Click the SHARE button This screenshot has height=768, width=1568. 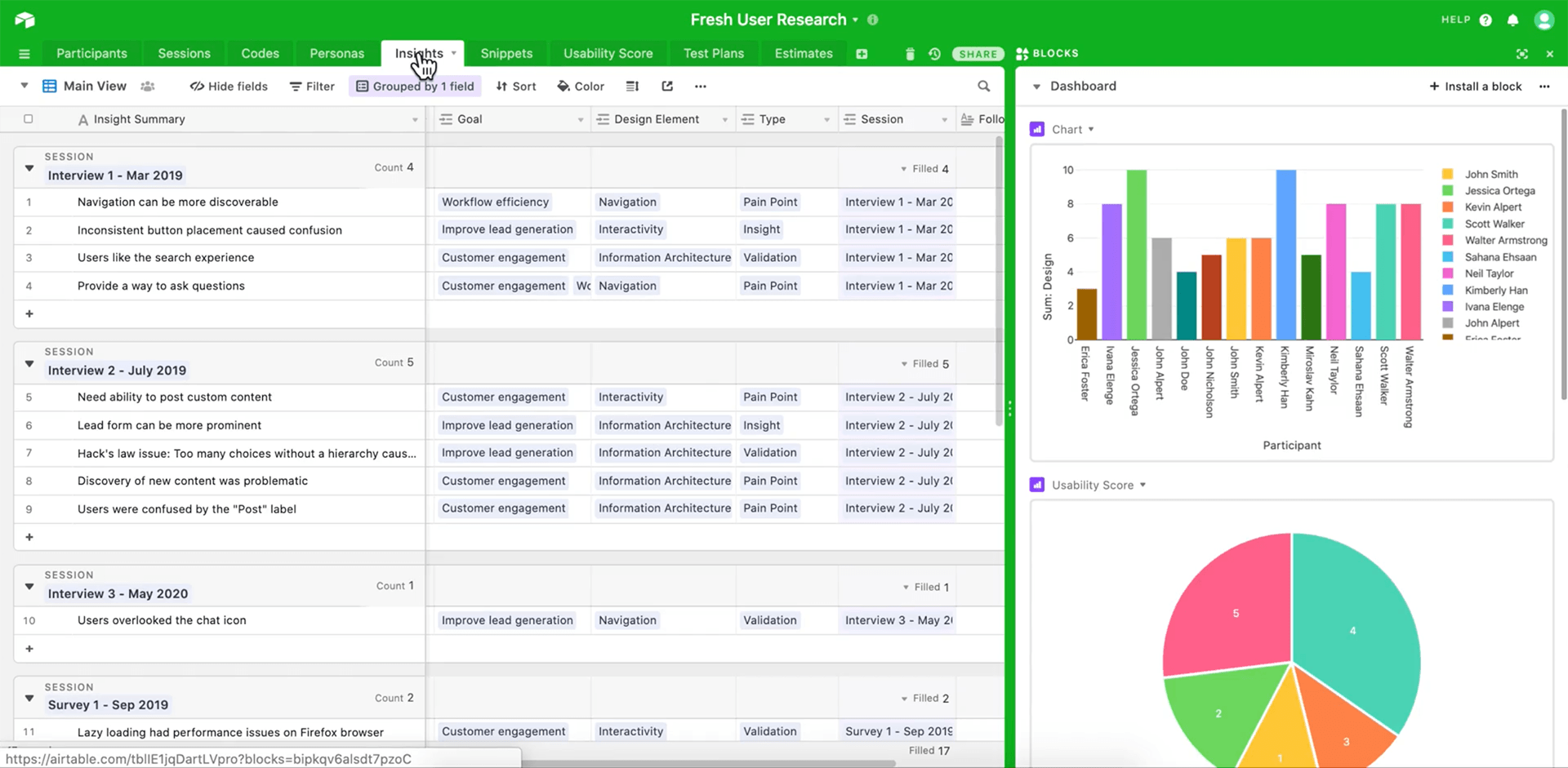coord(978,54)
